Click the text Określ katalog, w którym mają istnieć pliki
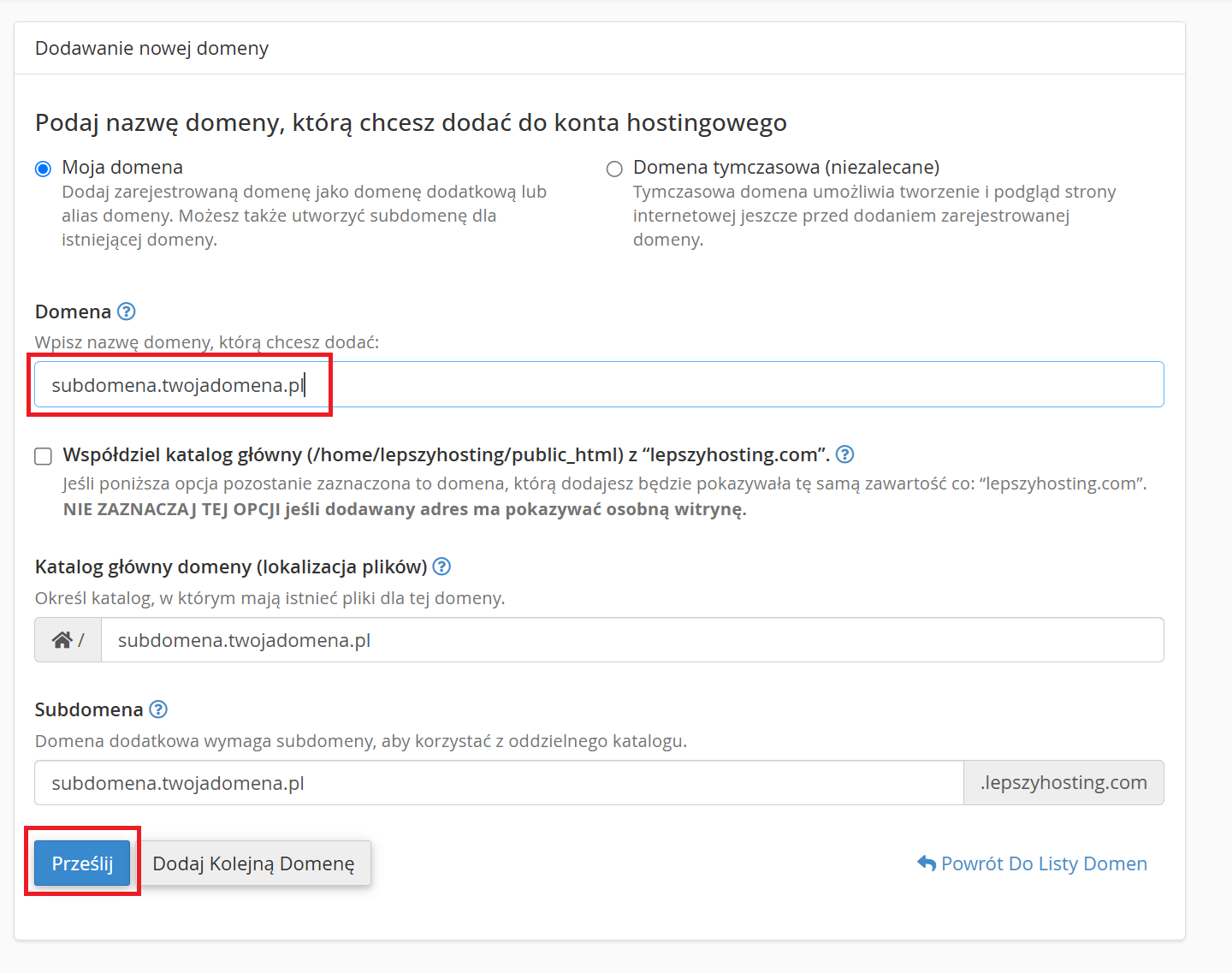The height and width of the screenshot is (973, 1232). coord(270,598)
